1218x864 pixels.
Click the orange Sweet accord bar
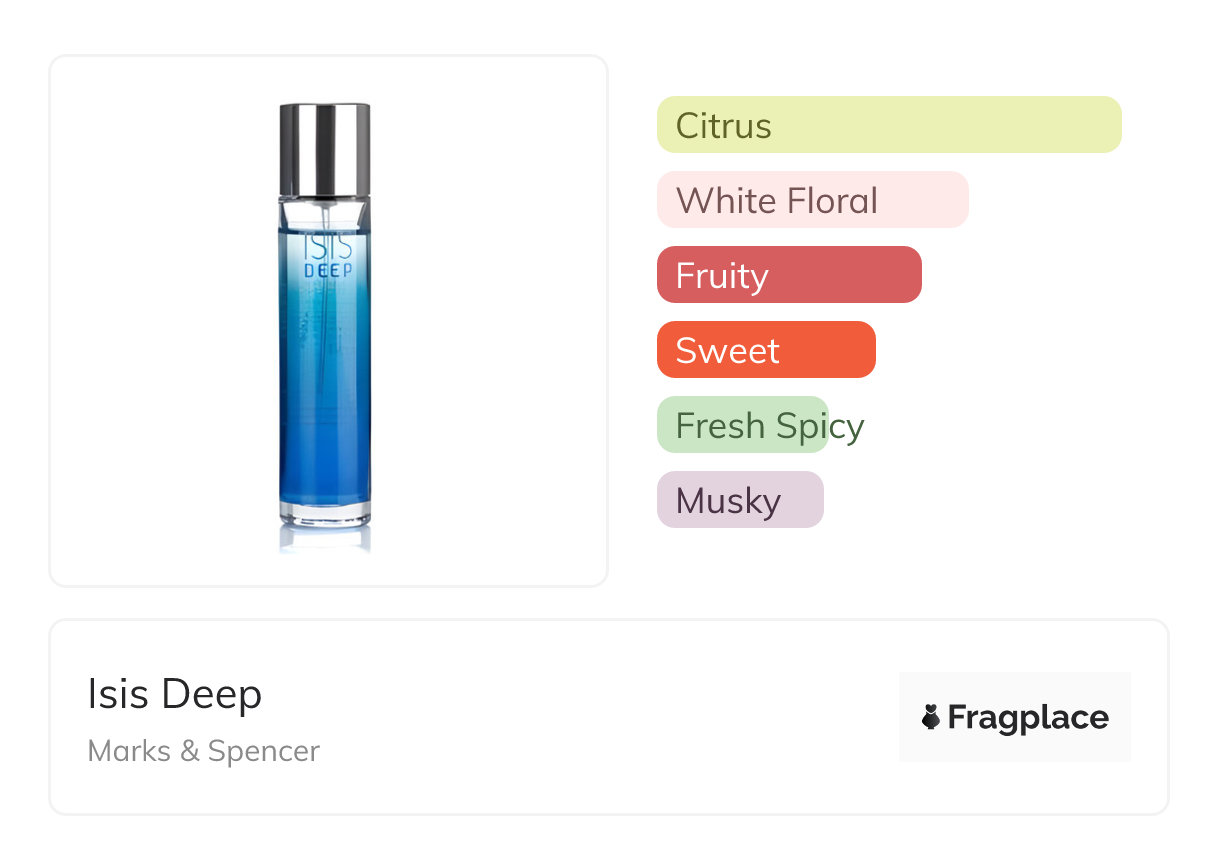[x=765, y=350]
